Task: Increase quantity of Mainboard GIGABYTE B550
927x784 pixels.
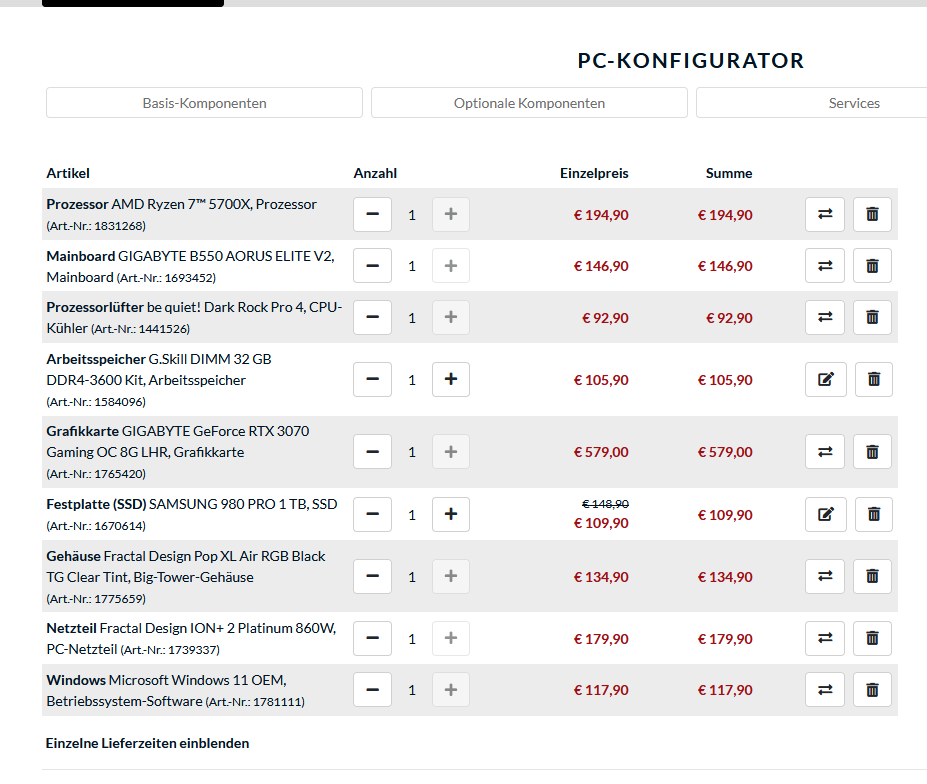Action: [450, 265]
